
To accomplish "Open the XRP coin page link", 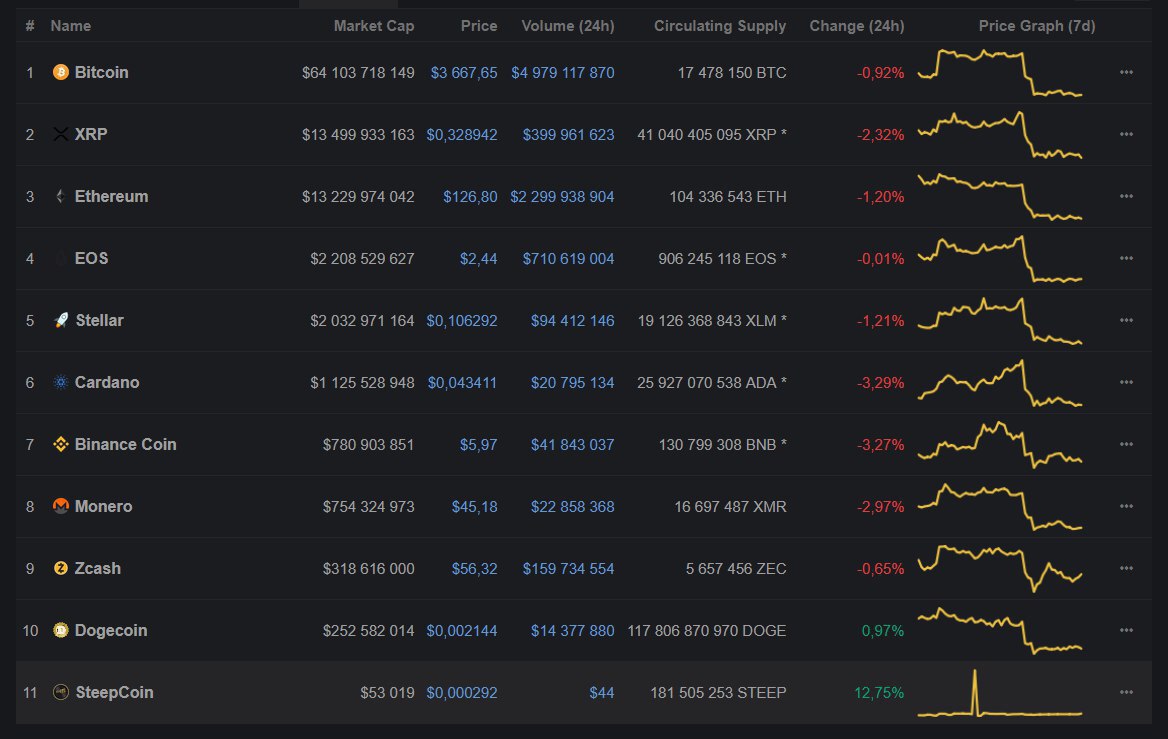I will tap(91, 134).
